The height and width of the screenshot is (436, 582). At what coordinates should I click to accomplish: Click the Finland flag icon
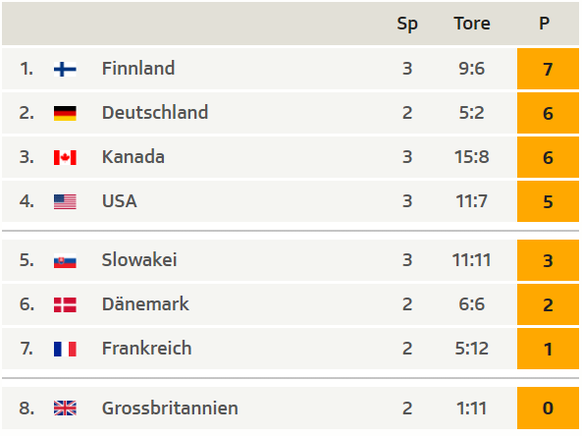tap(65, 69)
